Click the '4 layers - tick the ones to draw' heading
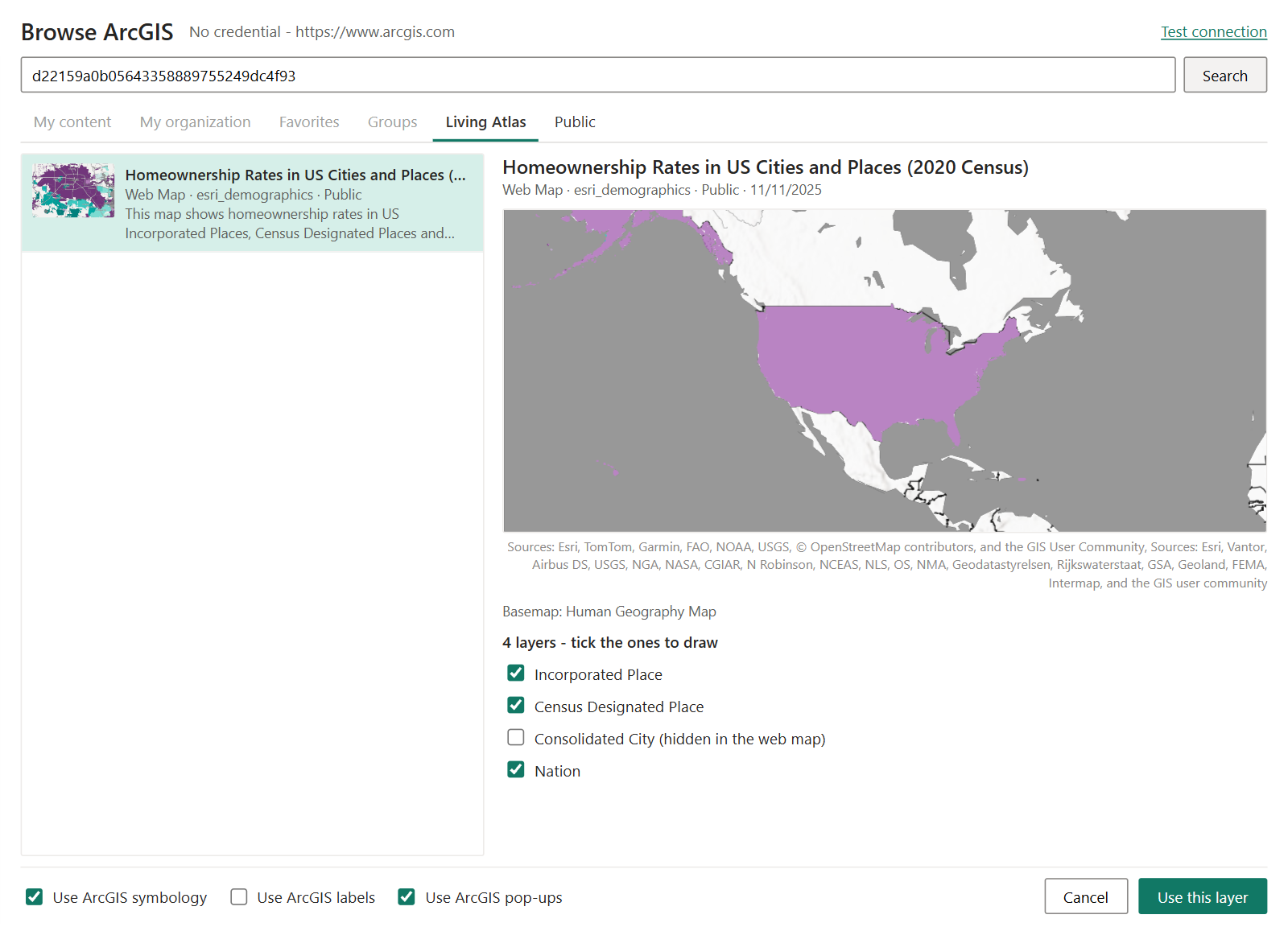 [610, 643]
